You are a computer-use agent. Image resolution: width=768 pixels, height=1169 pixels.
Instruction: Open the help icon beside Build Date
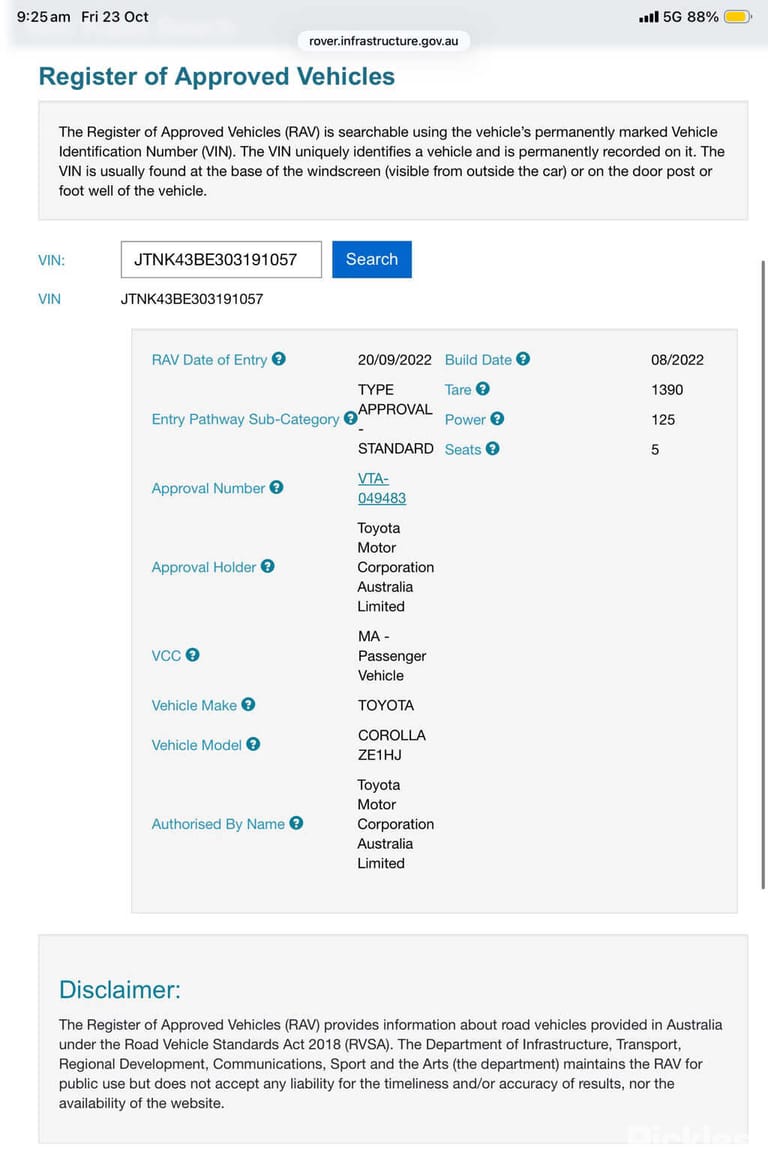pos(523,359)
